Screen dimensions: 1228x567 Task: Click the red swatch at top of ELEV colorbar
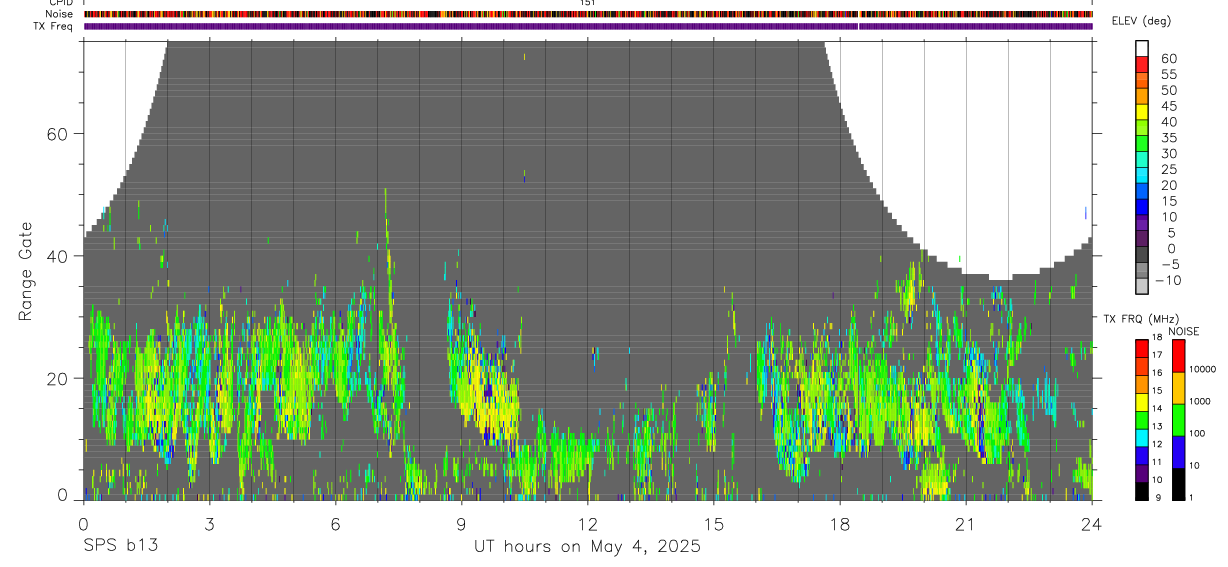coord(1142,64)
